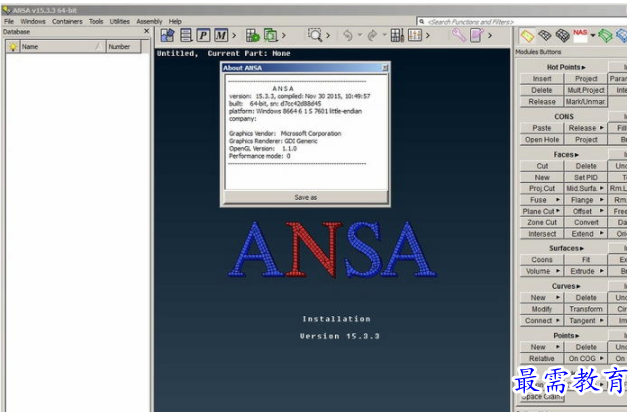Click the M (materials) toolbar icon
The width and height of the screenshot is (636, 412).
coord(221,36)
